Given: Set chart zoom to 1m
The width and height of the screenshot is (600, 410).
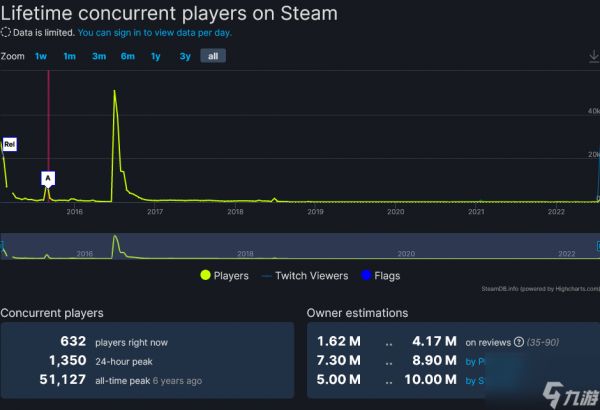Looking at the screenshot, I should coord(69,56).
